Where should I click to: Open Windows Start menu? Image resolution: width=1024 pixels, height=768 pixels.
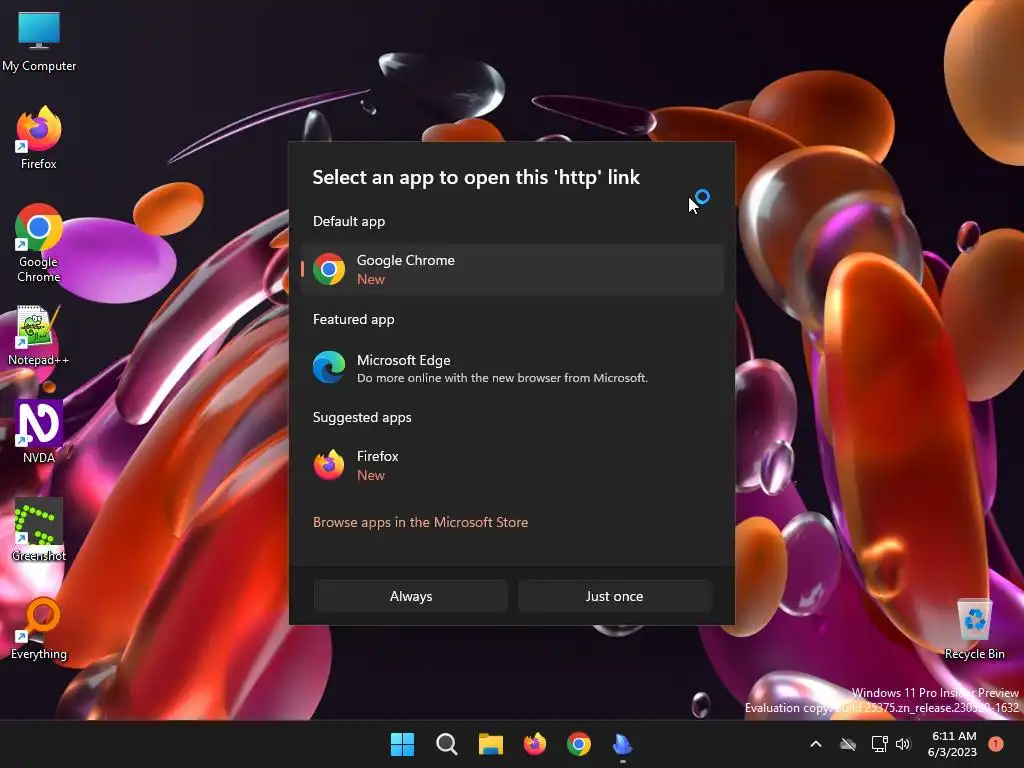click(x=402, y=744)
